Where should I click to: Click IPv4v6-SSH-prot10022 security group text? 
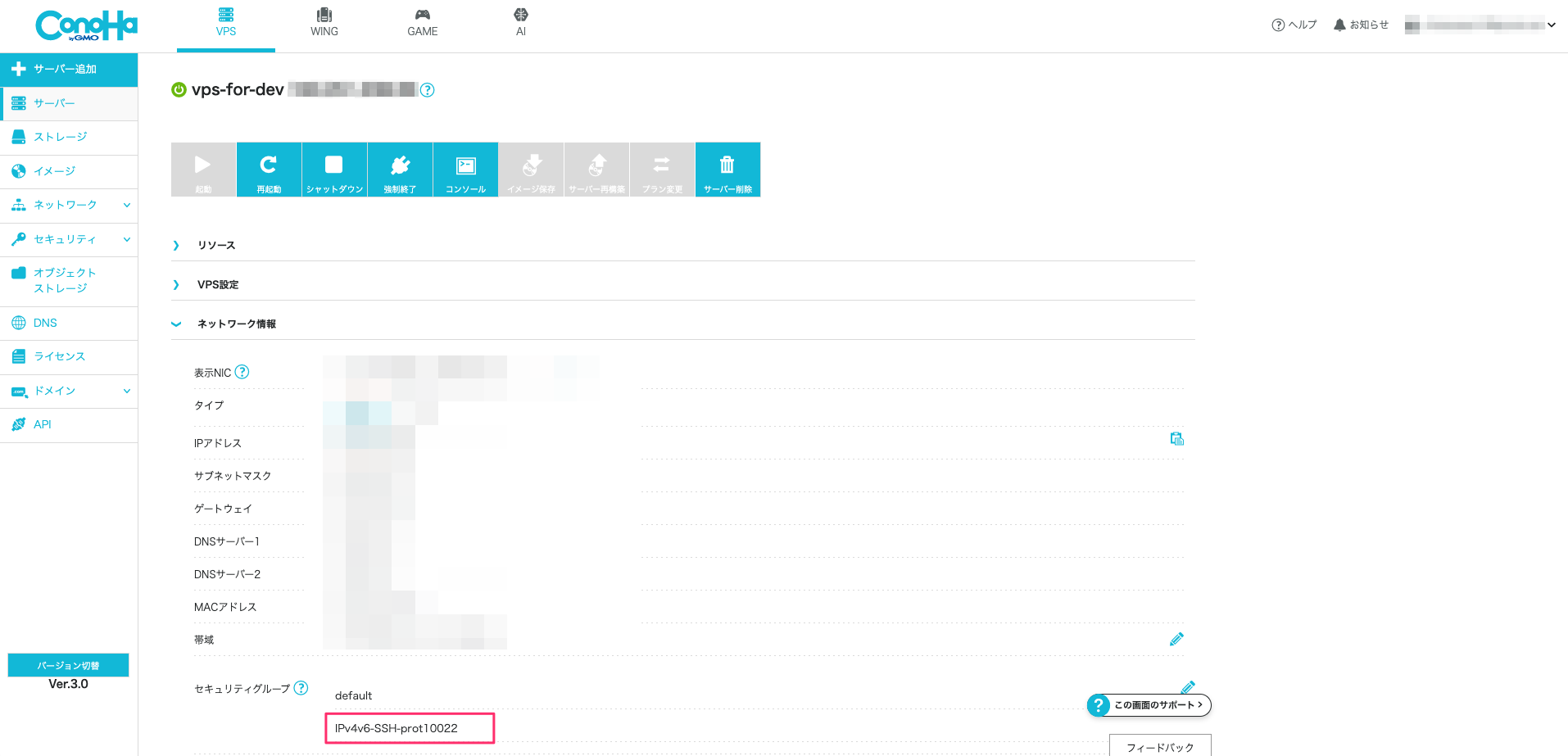coord(397,728)
